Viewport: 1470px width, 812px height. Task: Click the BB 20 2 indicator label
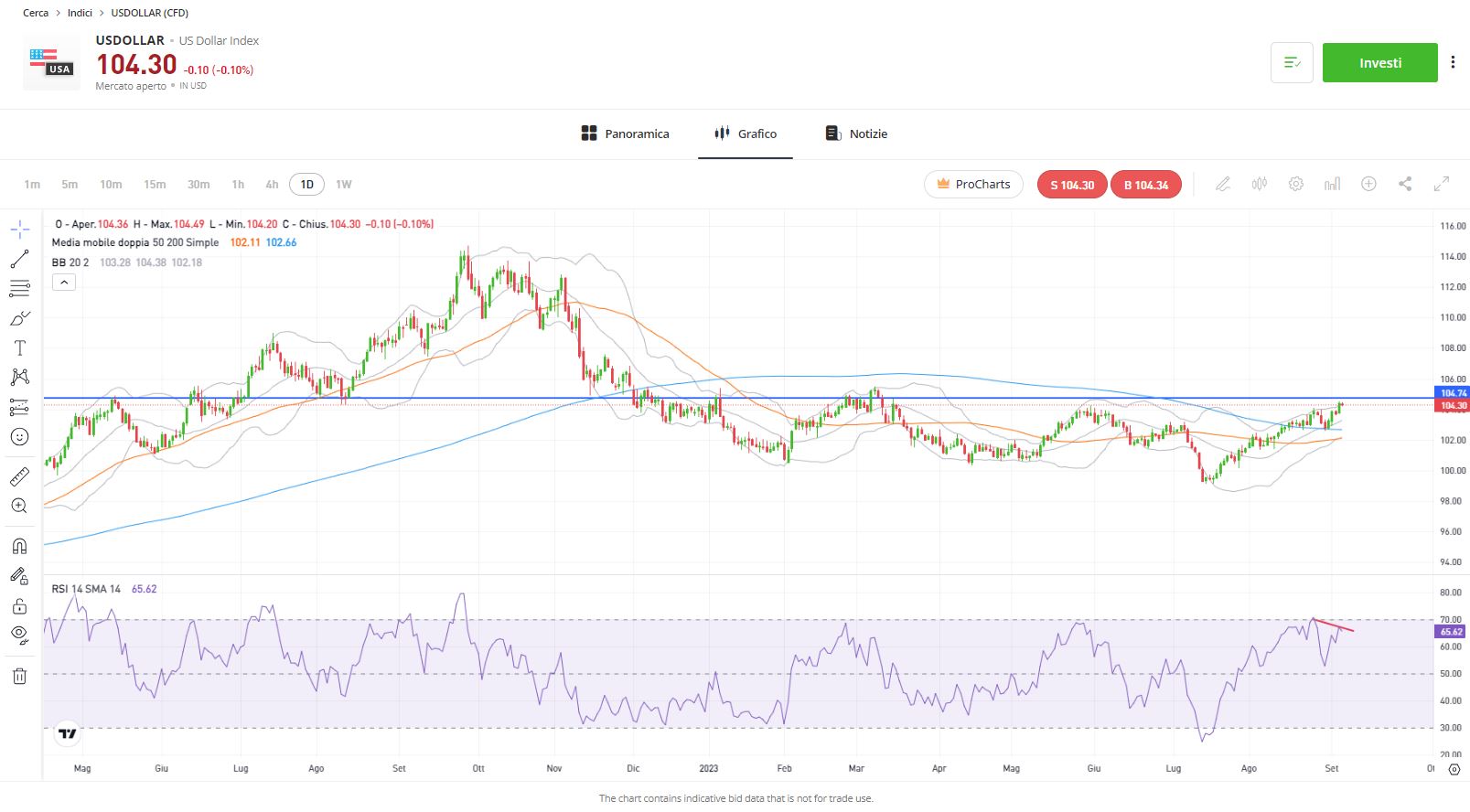[70, 262]
